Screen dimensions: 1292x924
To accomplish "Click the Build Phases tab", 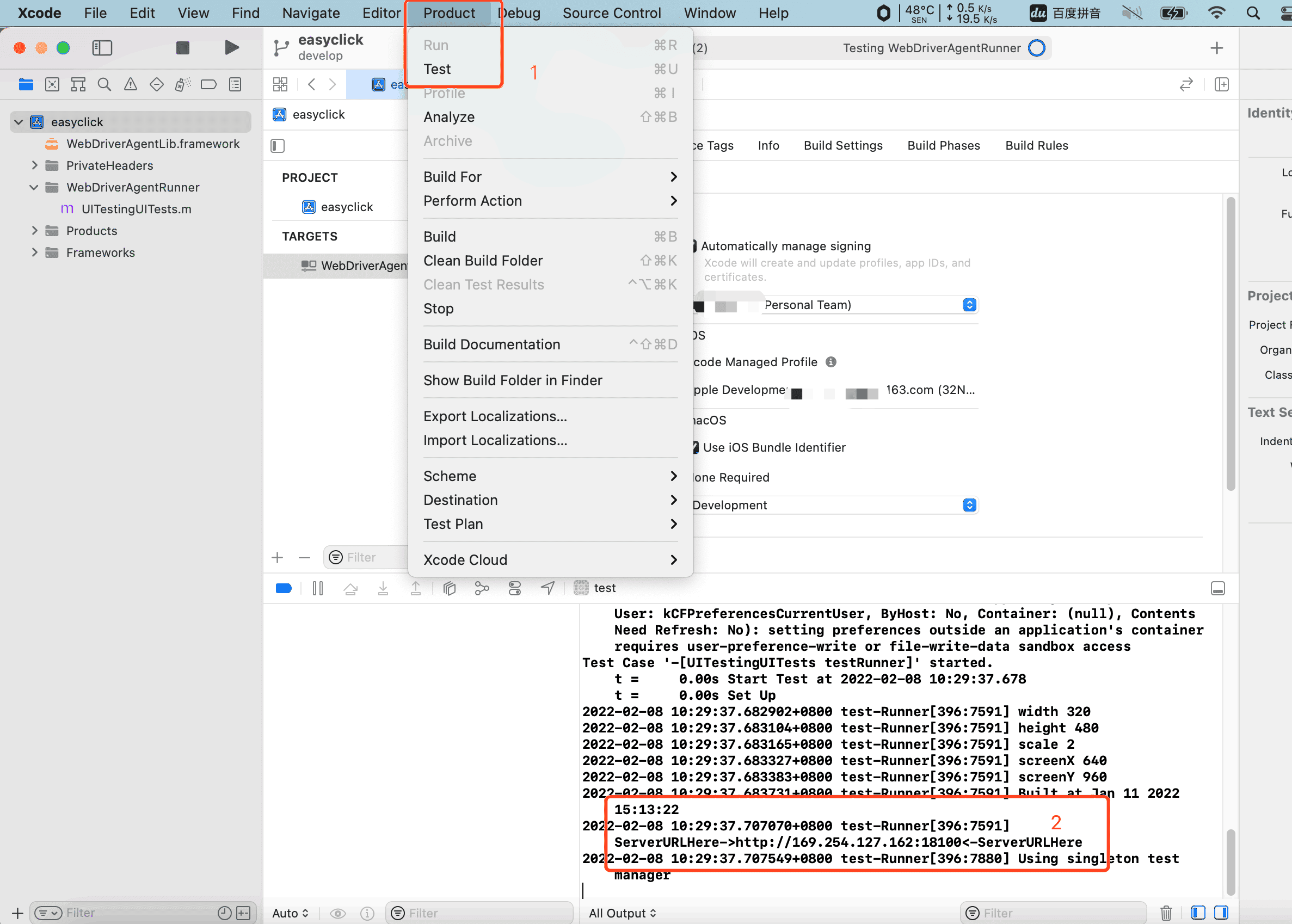I will [943, 146].
